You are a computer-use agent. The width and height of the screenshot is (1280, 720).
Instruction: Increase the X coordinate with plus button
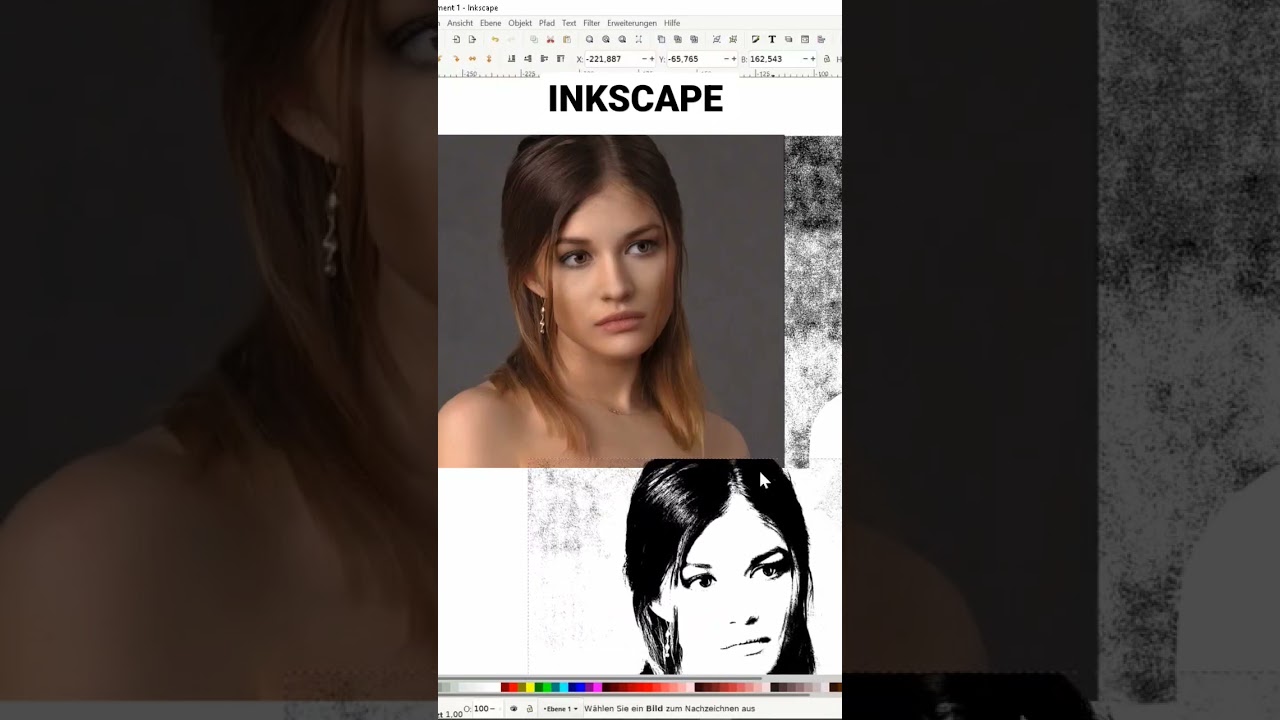[652, 59]
